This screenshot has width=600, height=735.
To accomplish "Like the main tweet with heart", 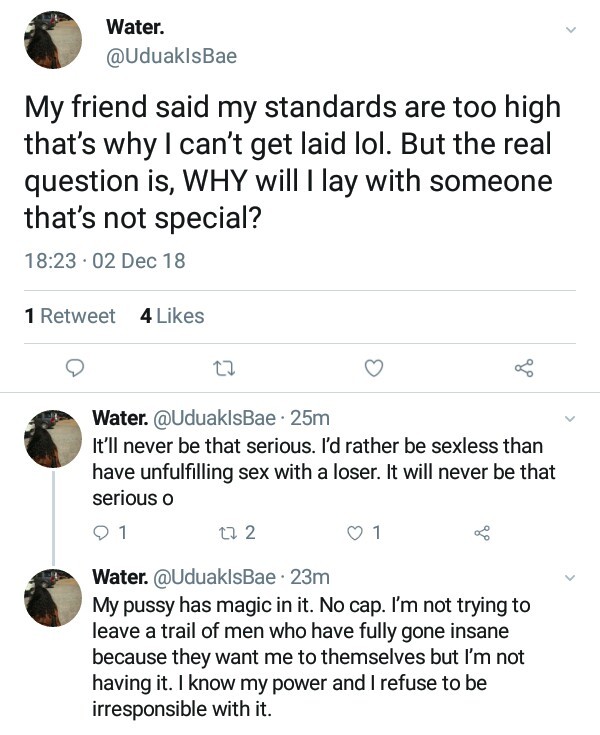I will pos(373,369).
